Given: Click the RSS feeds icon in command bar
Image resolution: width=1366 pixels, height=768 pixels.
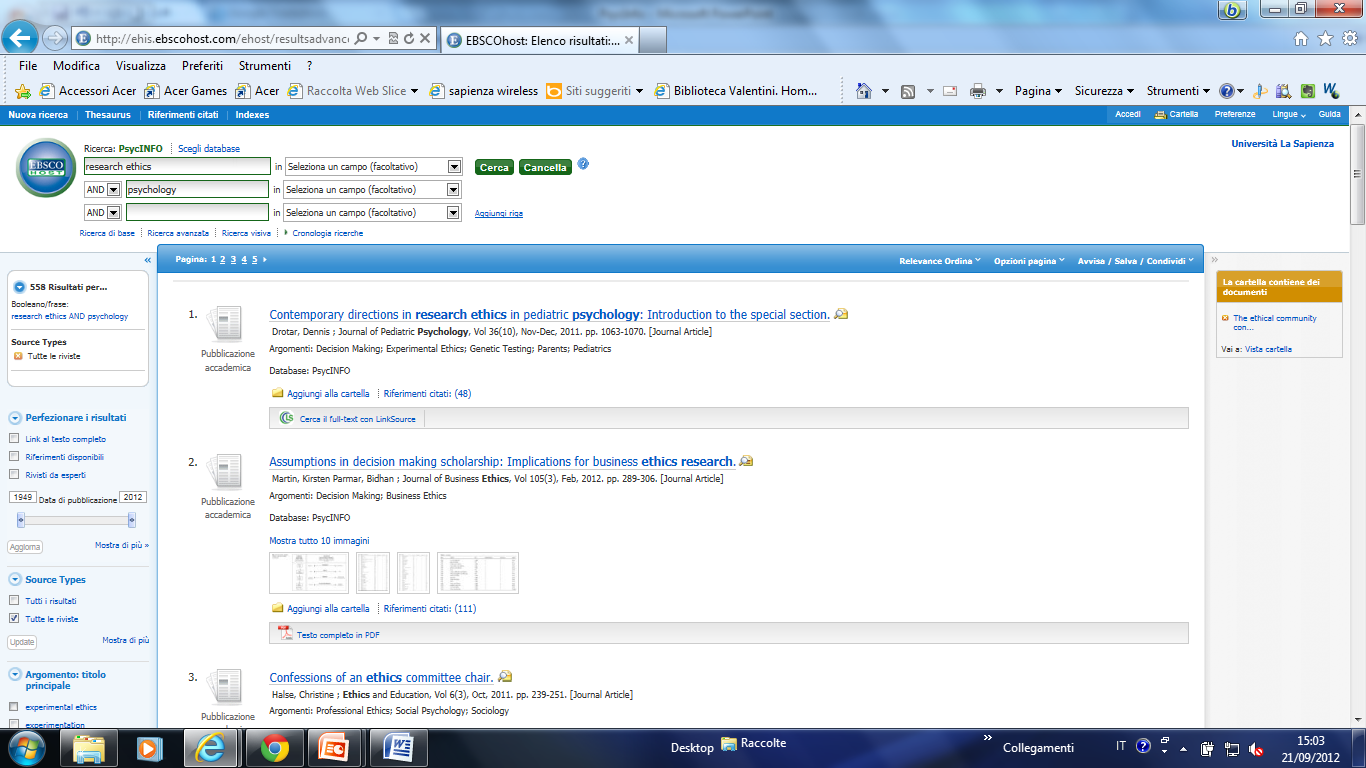Looking at the screenshot, I should point(908,91).
